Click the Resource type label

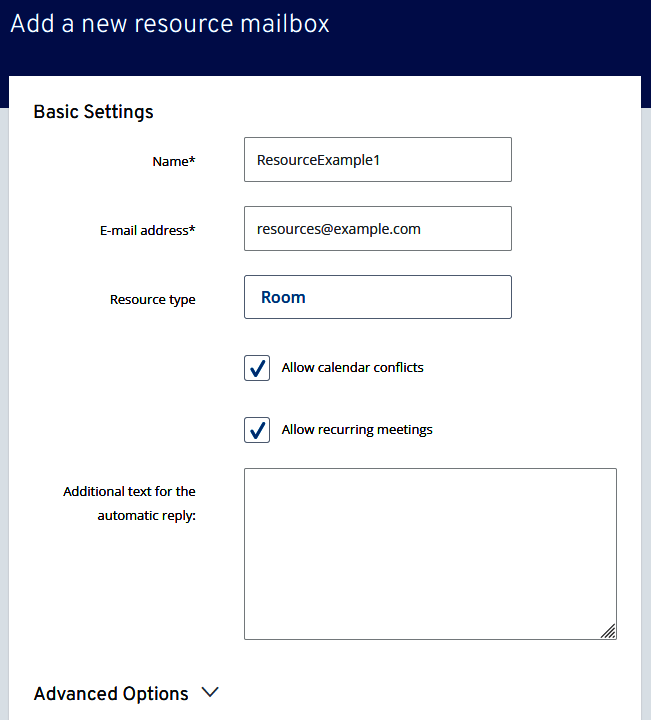point(152,299)
